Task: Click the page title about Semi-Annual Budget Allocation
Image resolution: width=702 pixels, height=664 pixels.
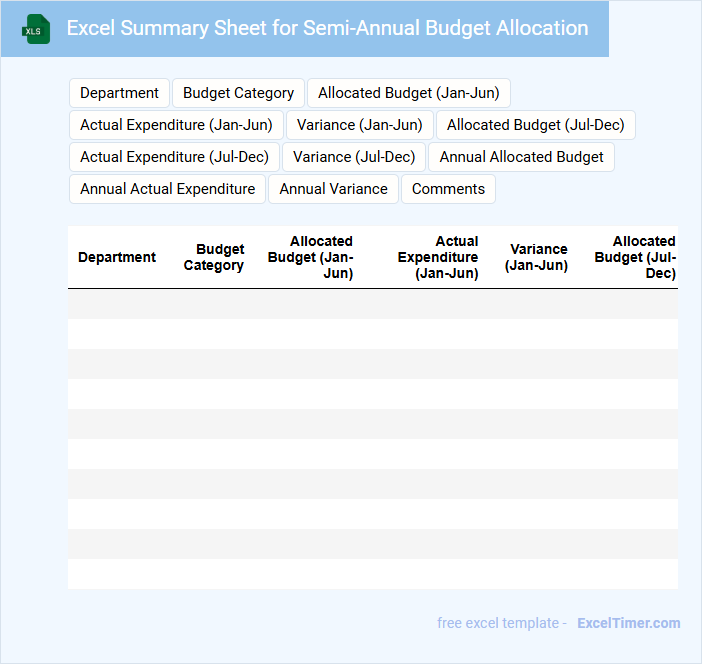Action: coord(327,28)
